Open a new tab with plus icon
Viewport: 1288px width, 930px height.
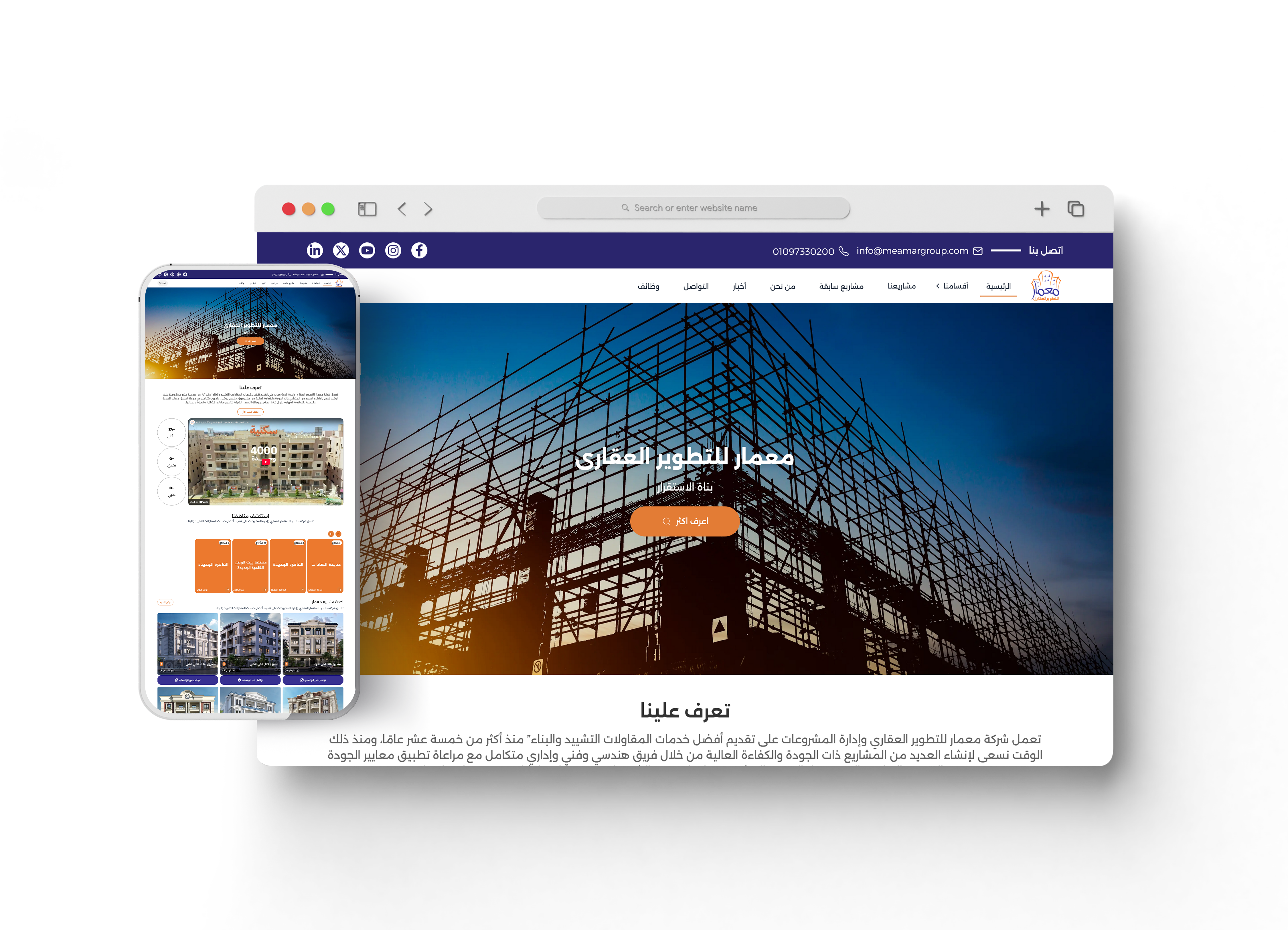click(x=1042, y=209)
